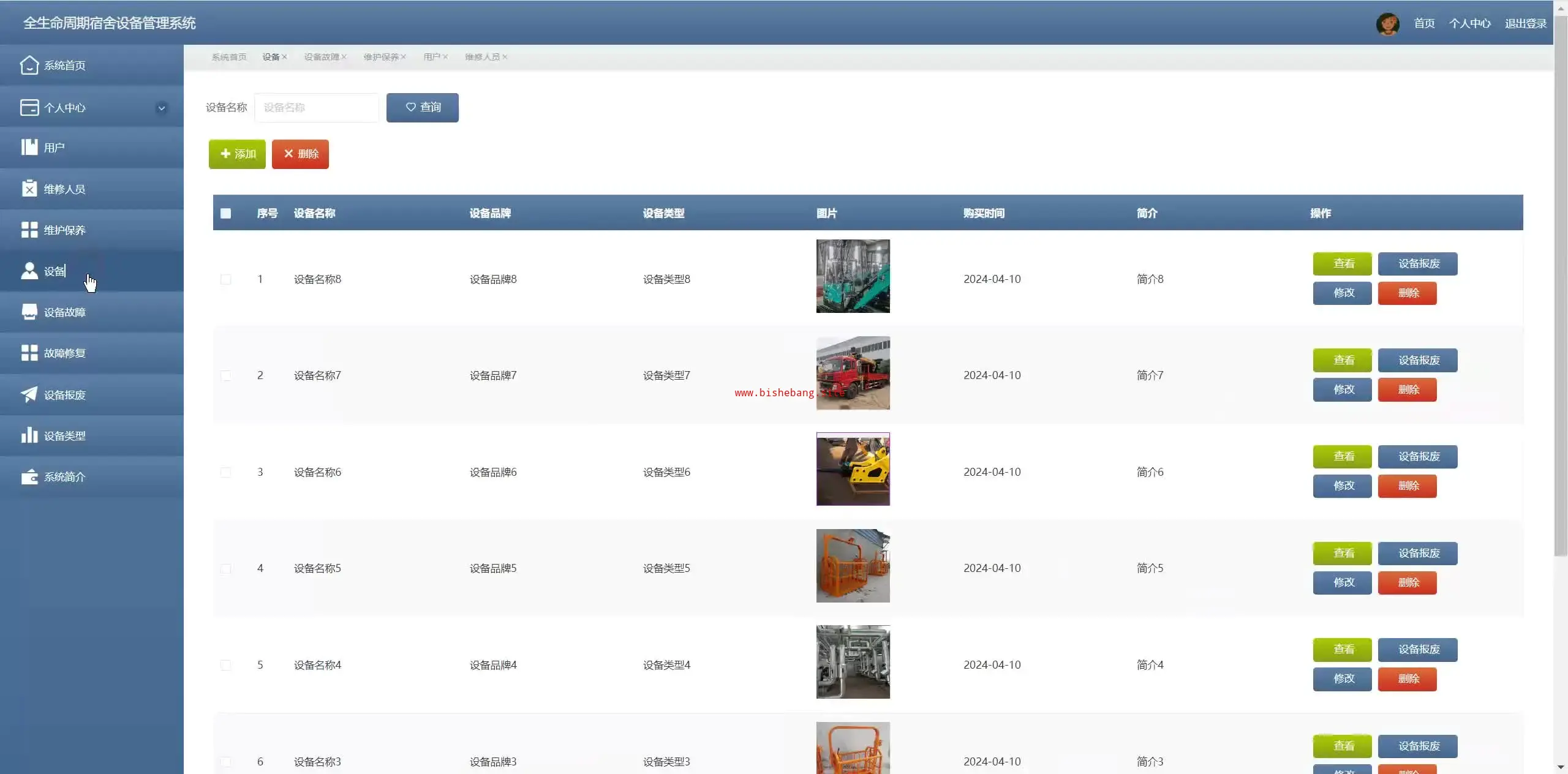
Task: Click the blue 查询 search button
Action: point(422,107)
